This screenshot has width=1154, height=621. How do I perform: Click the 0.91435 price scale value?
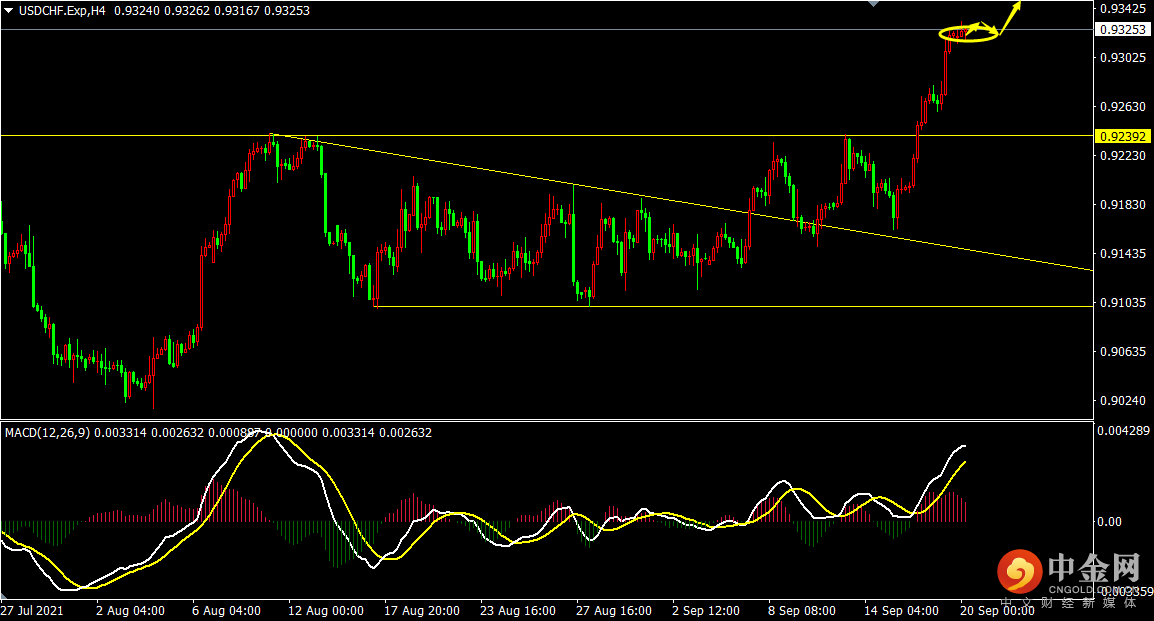coord(1122,254)
